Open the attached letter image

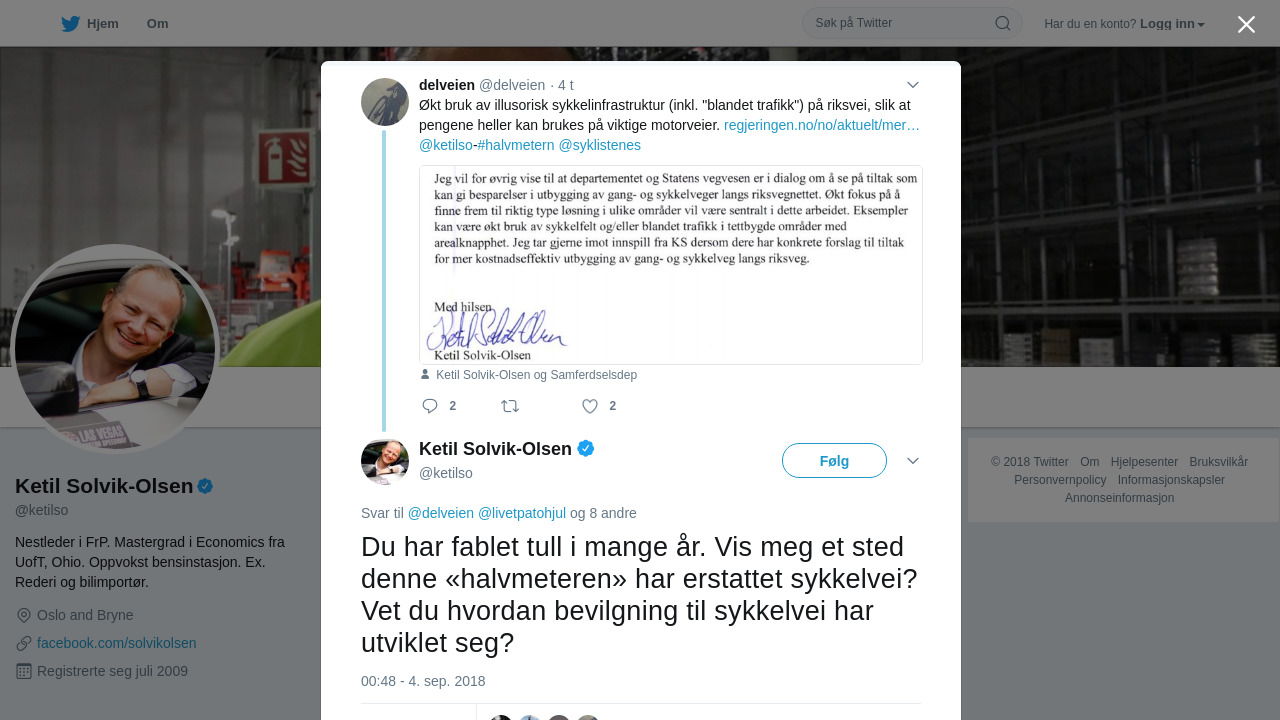(x=671, y=265)
